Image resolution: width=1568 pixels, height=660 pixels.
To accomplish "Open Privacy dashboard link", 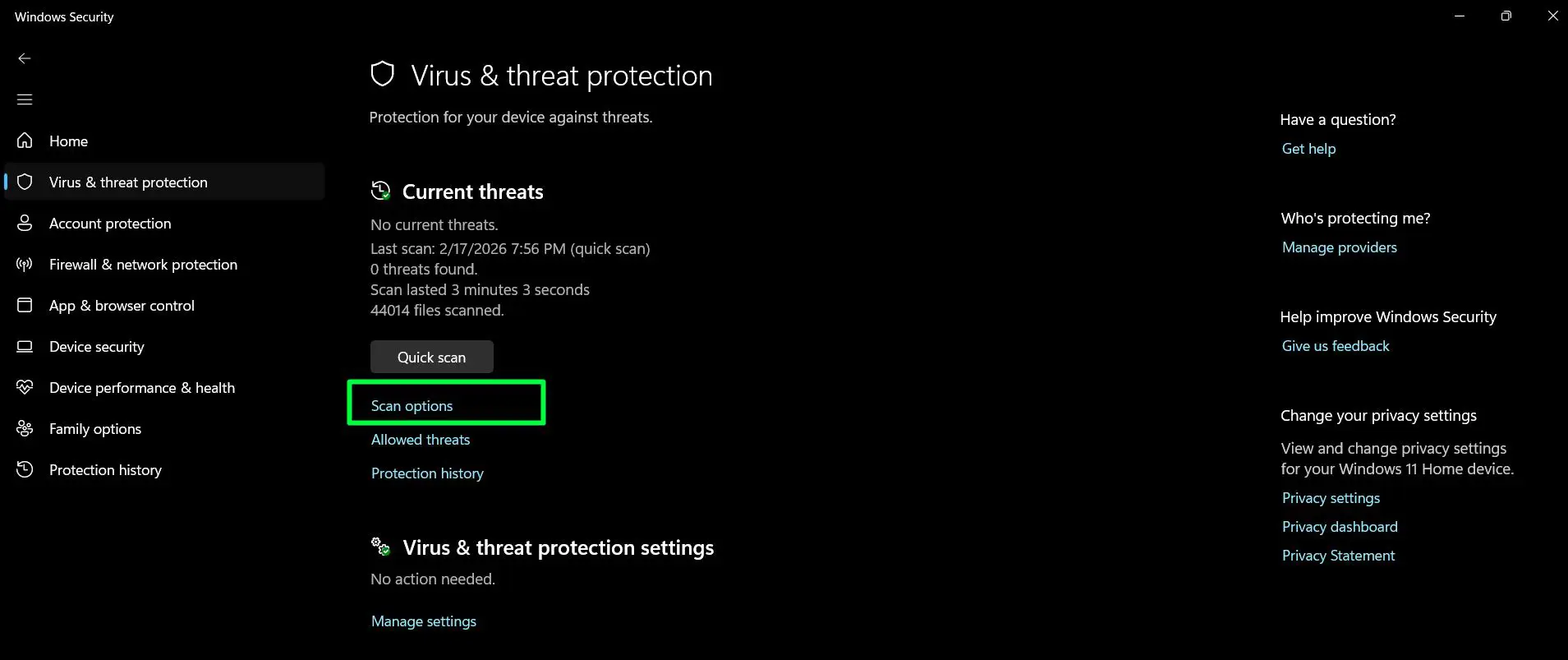I will coord(1339,526).
